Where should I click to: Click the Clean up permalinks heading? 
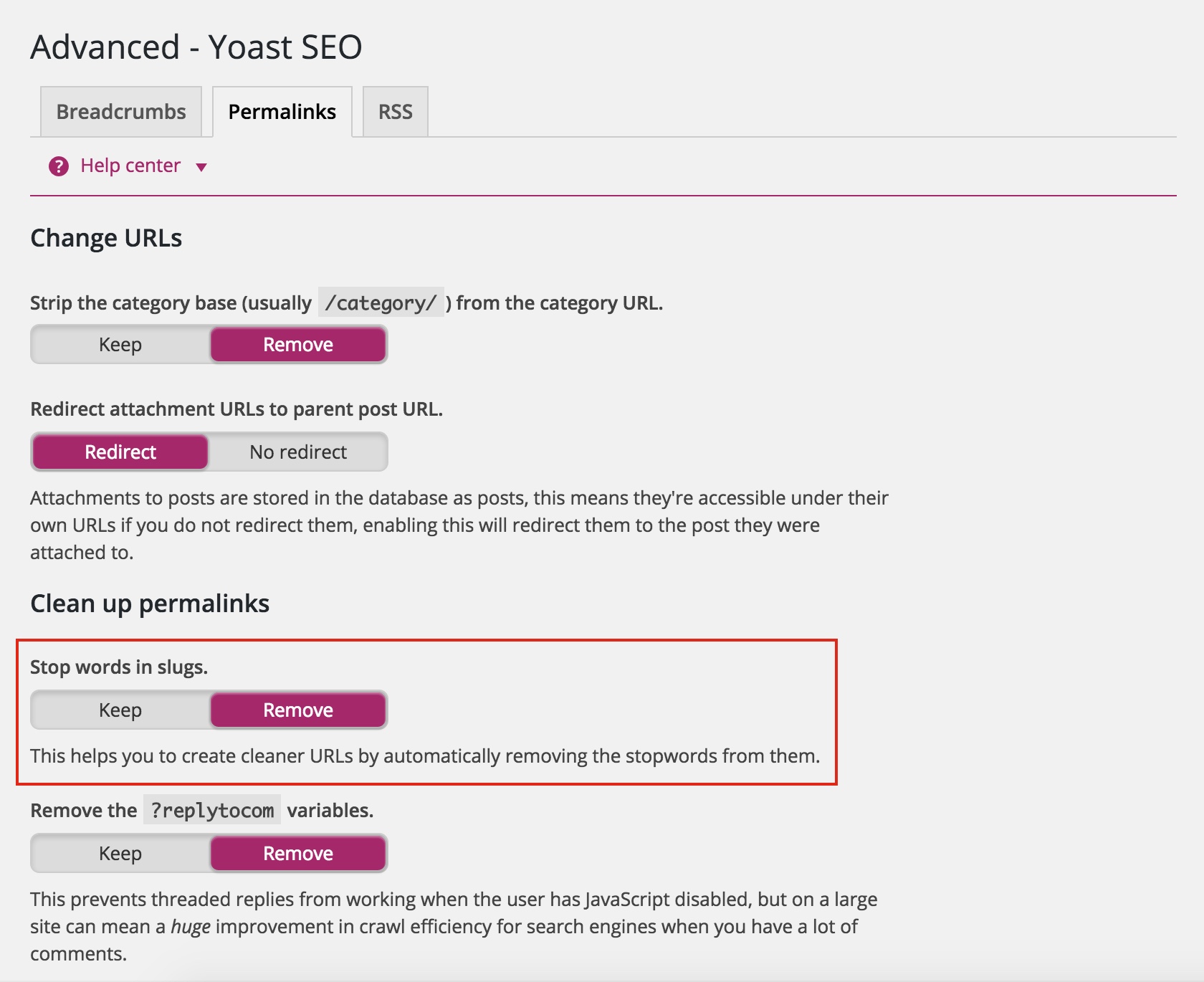click(x=150, y=604)
